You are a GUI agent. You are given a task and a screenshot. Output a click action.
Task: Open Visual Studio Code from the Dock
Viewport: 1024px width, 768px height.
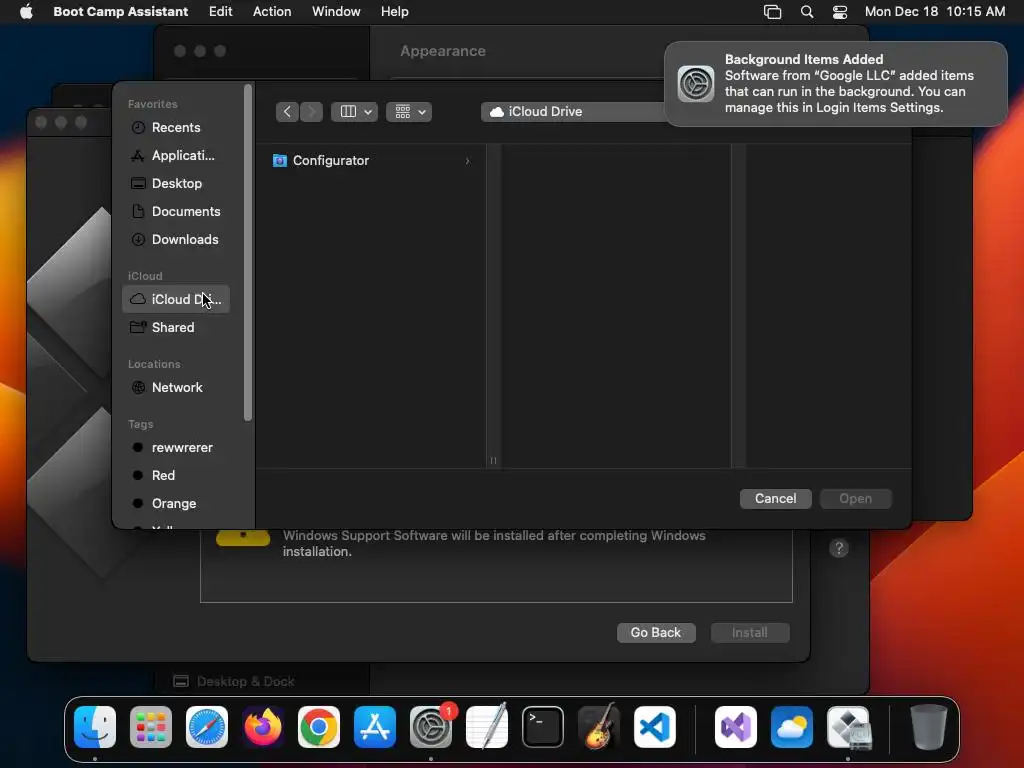(x=655, y=727)
